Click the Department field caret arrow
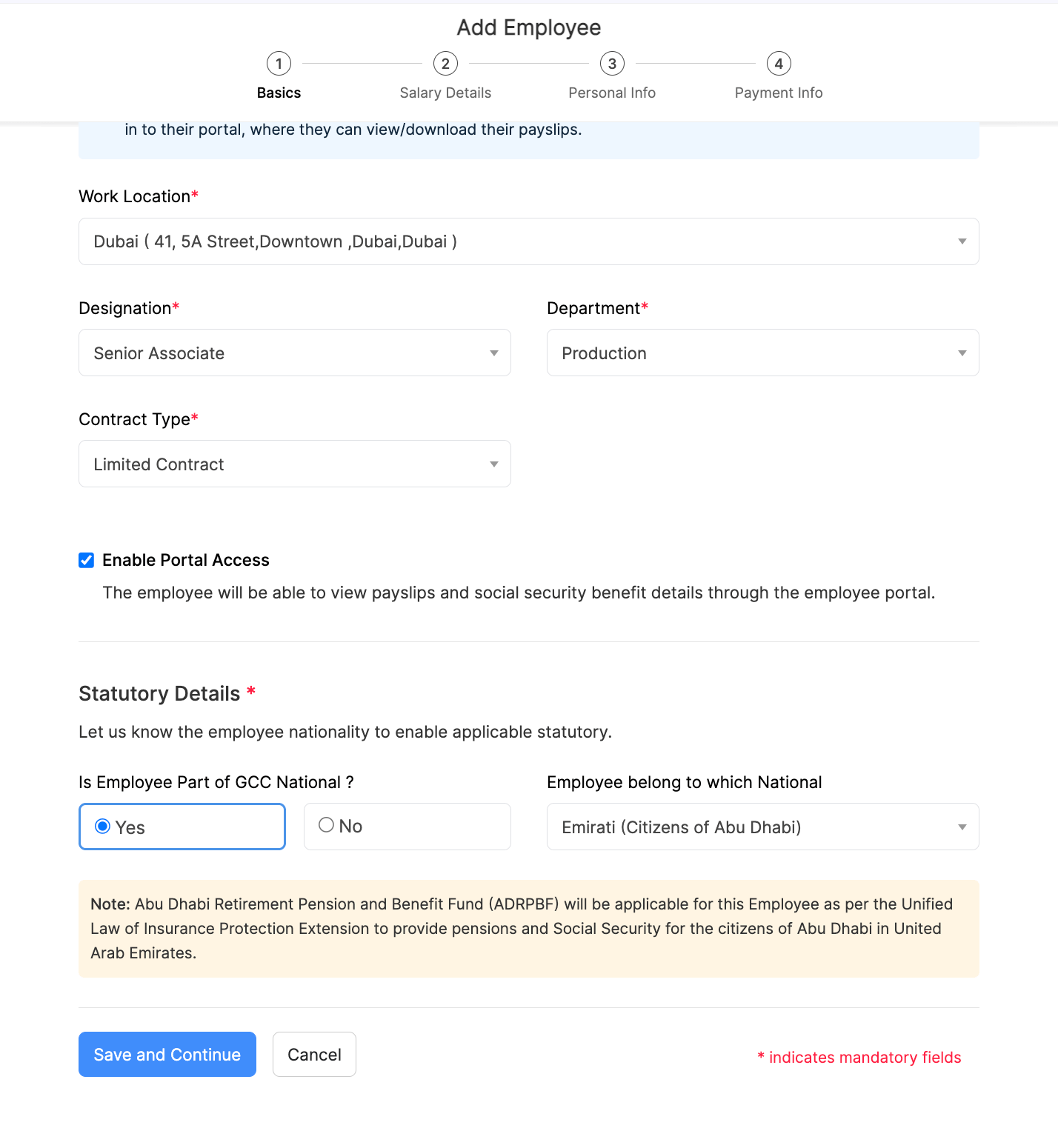 962,353
